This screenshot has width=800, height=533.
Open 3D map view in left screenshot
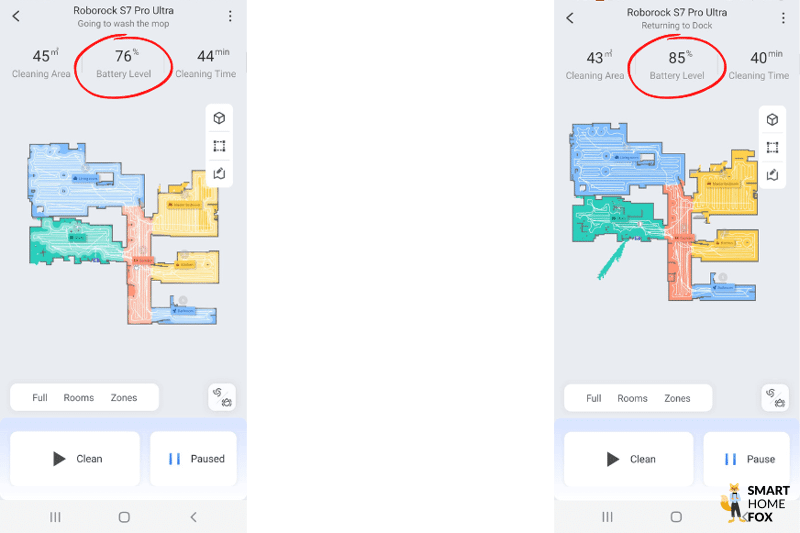219,118
